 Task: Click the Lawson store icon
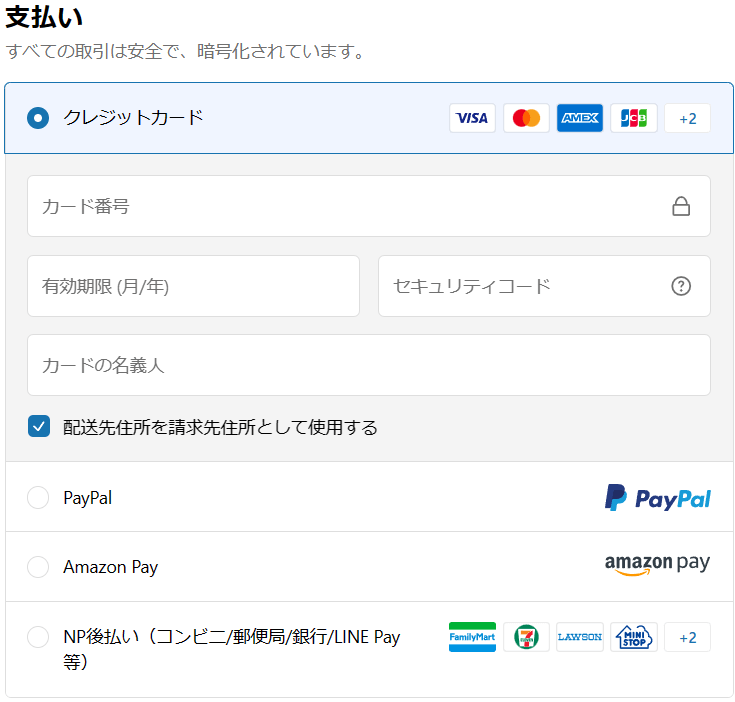pos(580,637)
